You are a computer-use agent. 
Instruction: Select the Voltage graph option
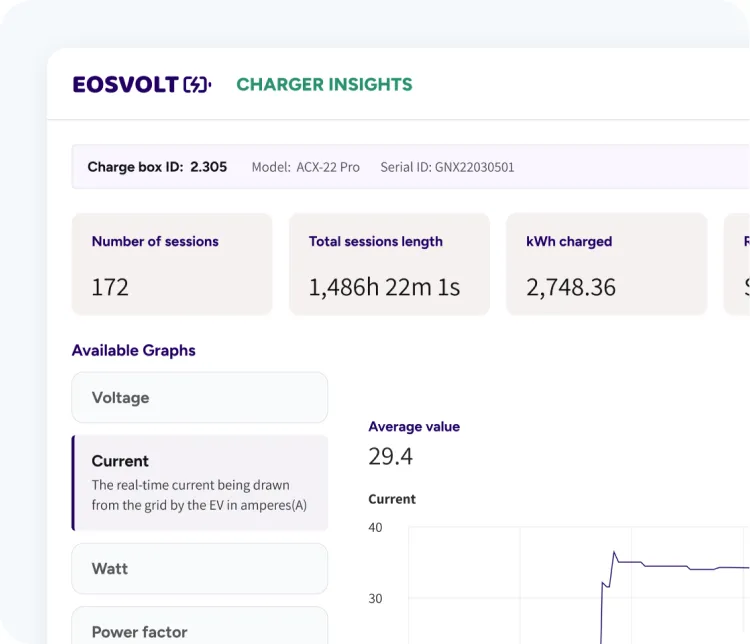pyautogui.click(x=199, y=398)
